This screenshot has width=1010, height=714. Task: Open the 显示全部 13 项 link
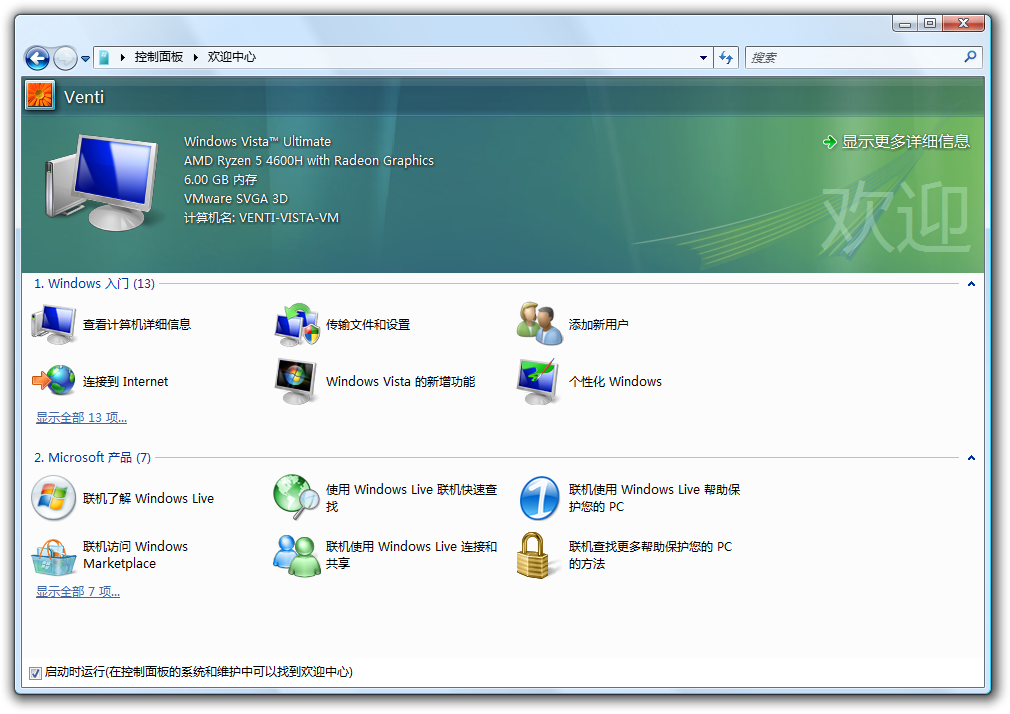(x=82, y=418)
